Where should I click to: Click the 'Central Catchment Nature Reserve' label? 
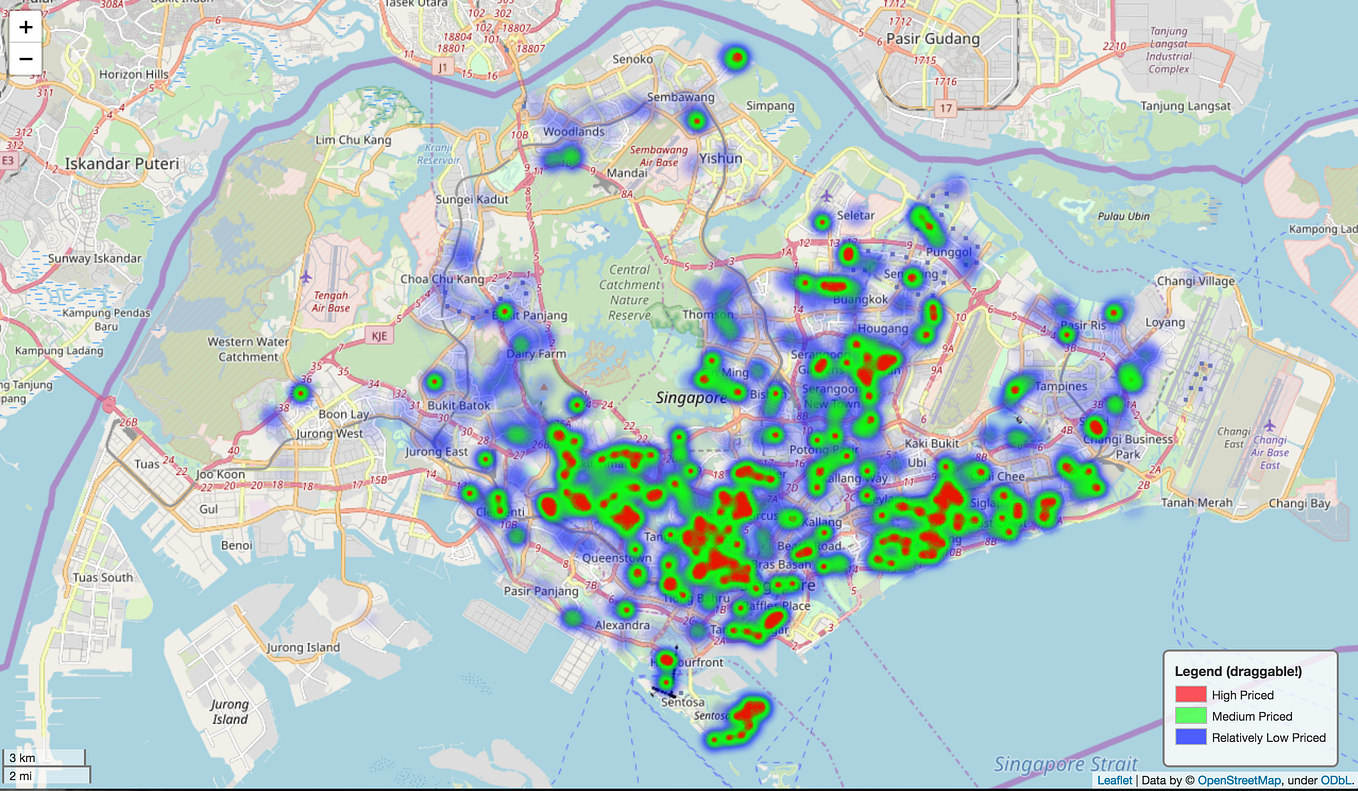pyautogui.click(x=630, y=292)
